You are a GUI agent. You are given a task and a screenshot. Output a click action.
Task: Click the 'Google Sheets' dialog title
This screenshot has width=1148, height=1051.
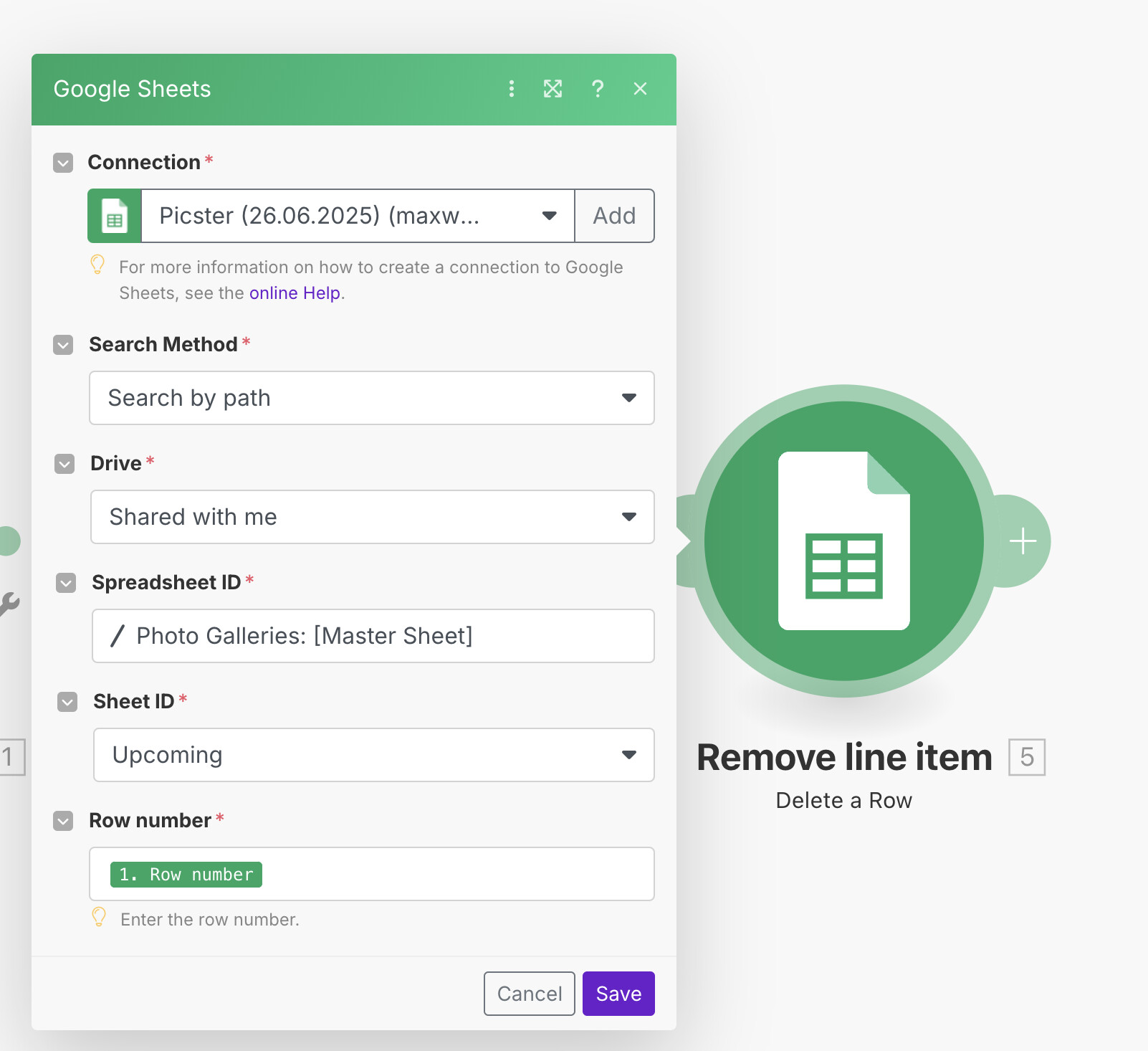click(x=133, y=89)
